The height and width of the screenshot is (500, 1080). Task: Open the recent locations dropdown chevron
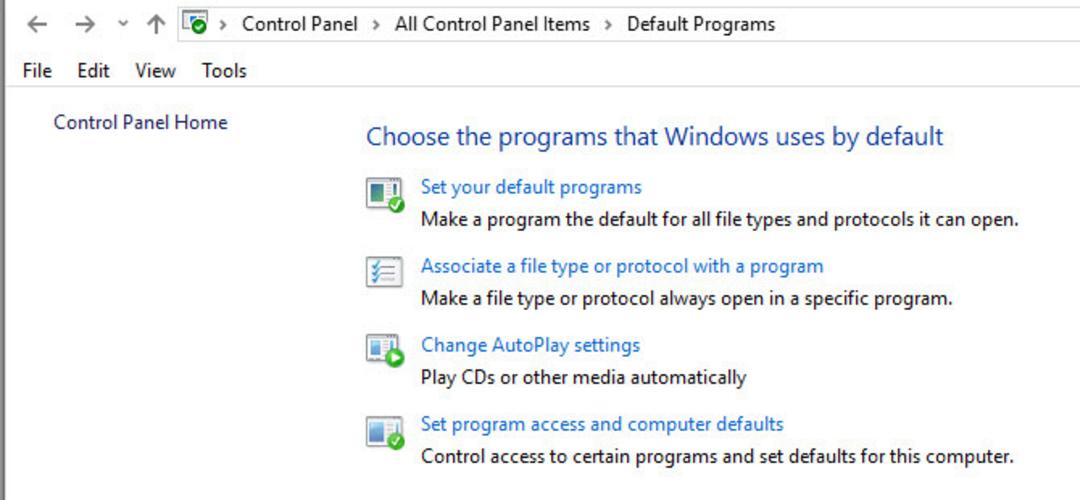tap(123, 24)
